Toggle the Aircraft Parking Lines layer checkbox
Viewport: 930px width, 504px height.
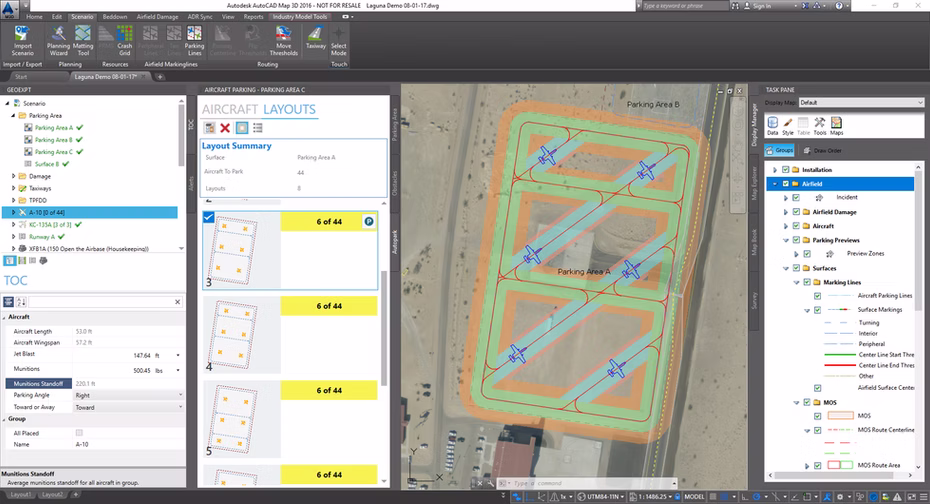click(817, 295)
